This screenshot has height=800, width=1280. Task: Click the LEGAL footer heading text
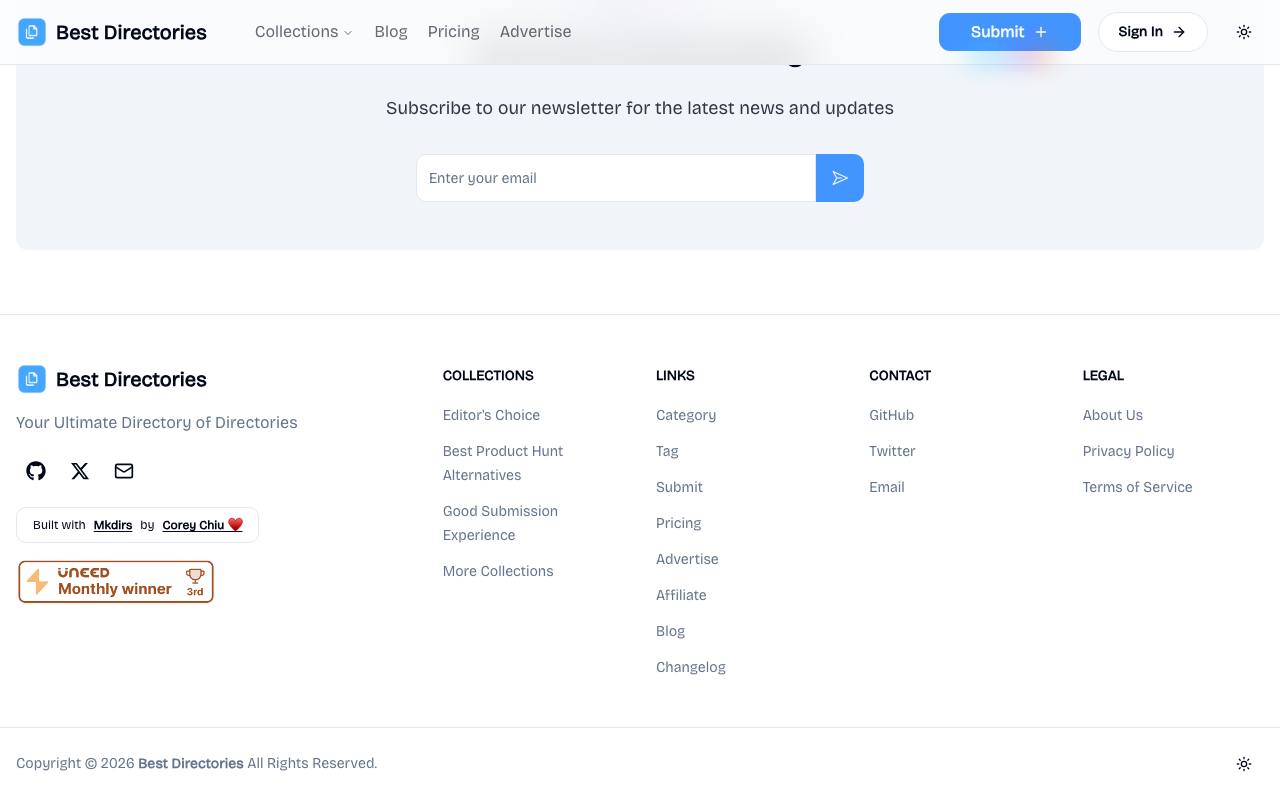point(1103,376)
